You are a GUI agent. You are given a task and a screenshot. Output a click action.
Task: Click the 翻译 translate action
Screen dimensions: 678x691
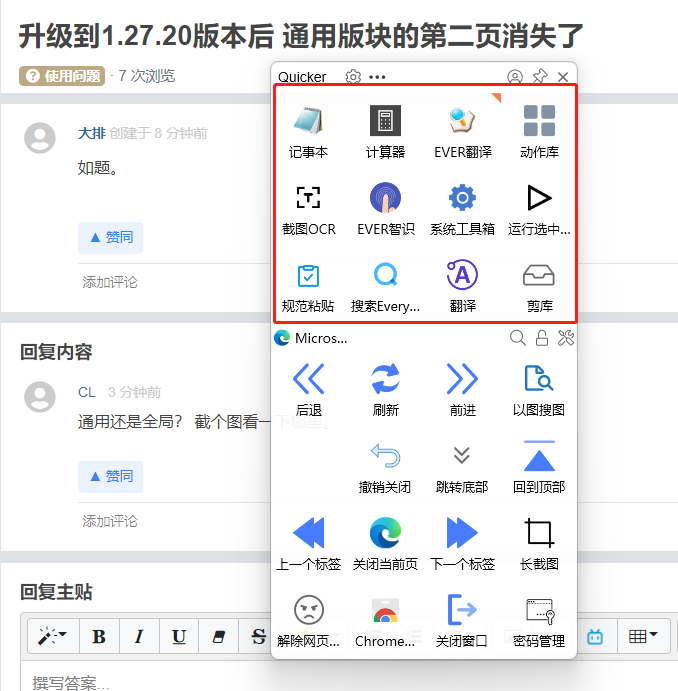[x=462, y=286]
